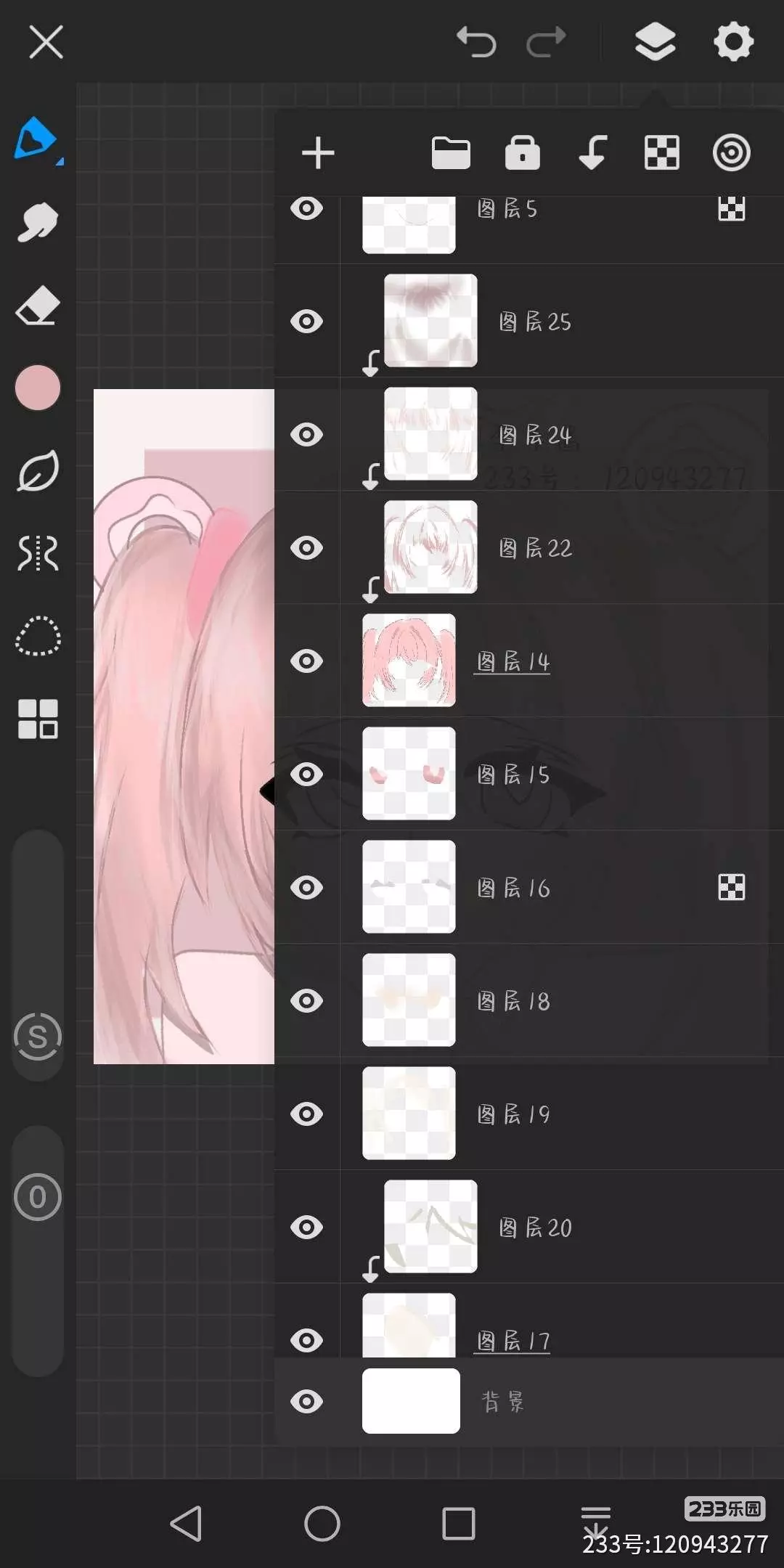Select the blue pen brush tool

(x=36, y=138)
